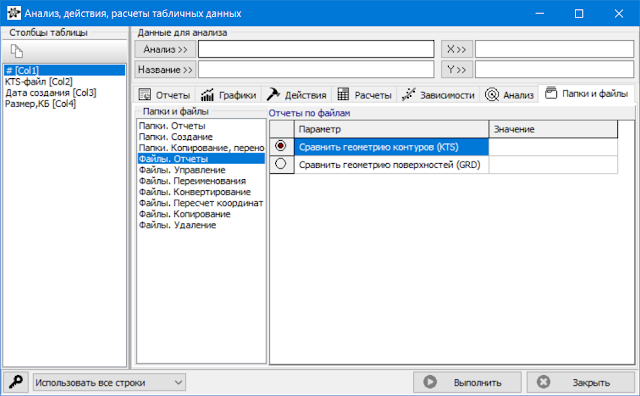Open the Действия tab
The height and width of the screenshot is (396, 640).
pos(296,95)
